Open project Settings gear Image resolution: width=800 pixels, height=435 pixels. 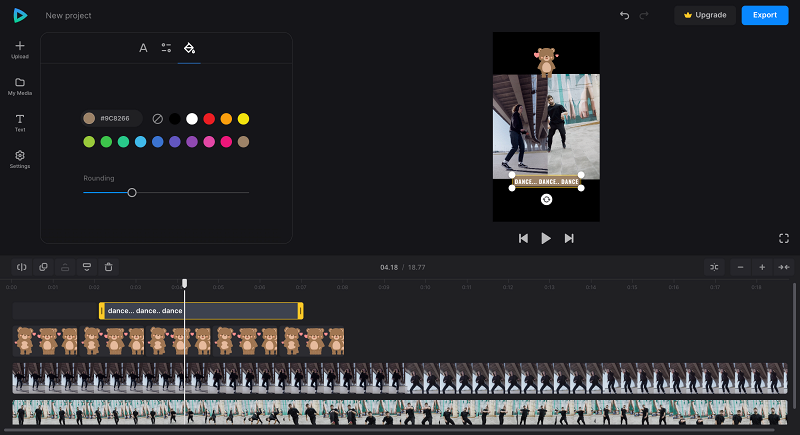coord(20,160)
